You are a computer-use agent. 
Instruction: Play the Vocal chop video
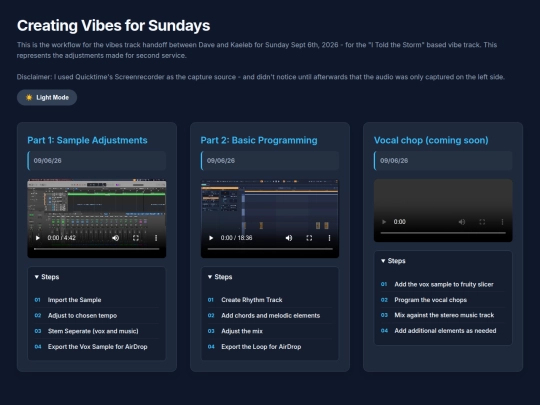[384, 222]
